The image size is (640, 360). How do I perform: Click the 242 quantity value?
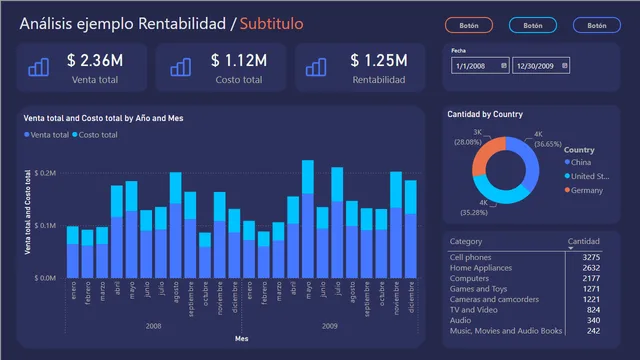[593, 331]
